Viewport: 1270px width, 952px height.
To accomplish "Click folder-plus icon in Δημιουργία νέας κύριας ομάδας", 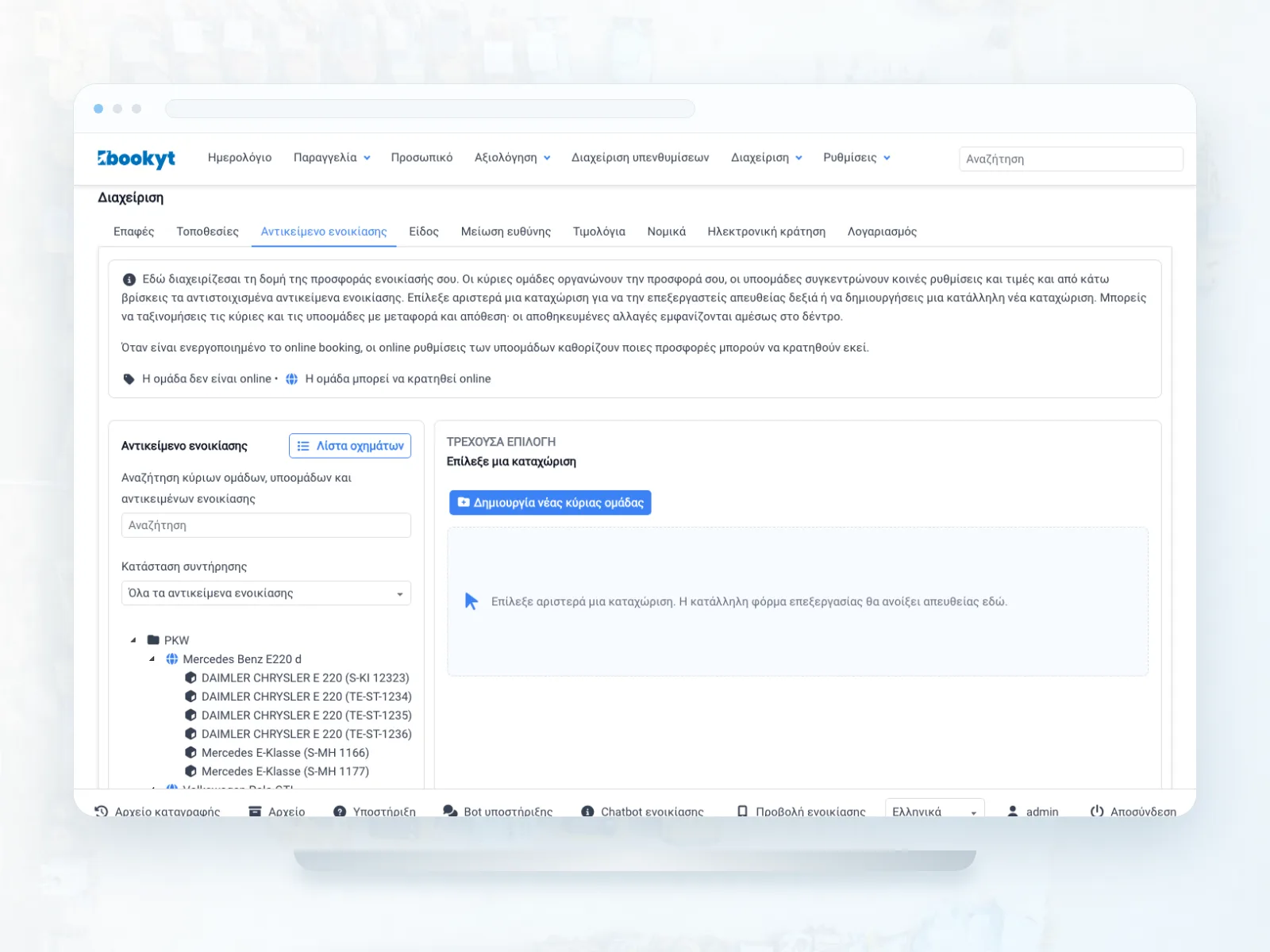I will pyautogui.click(x=464, y=502).
